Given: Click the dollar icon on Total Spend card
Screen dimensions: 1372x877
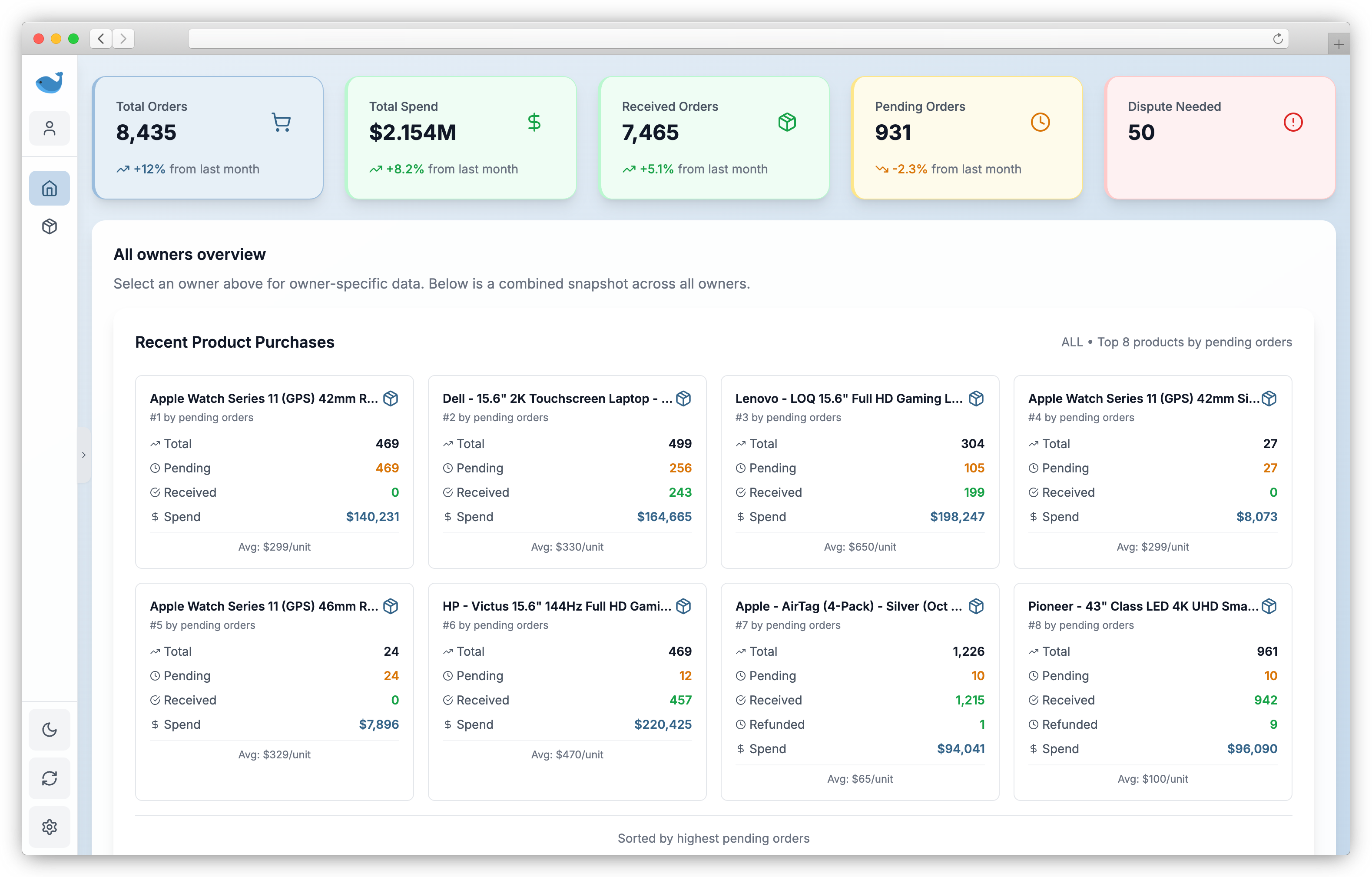Looking at the screenshot, I should (534, 122).
